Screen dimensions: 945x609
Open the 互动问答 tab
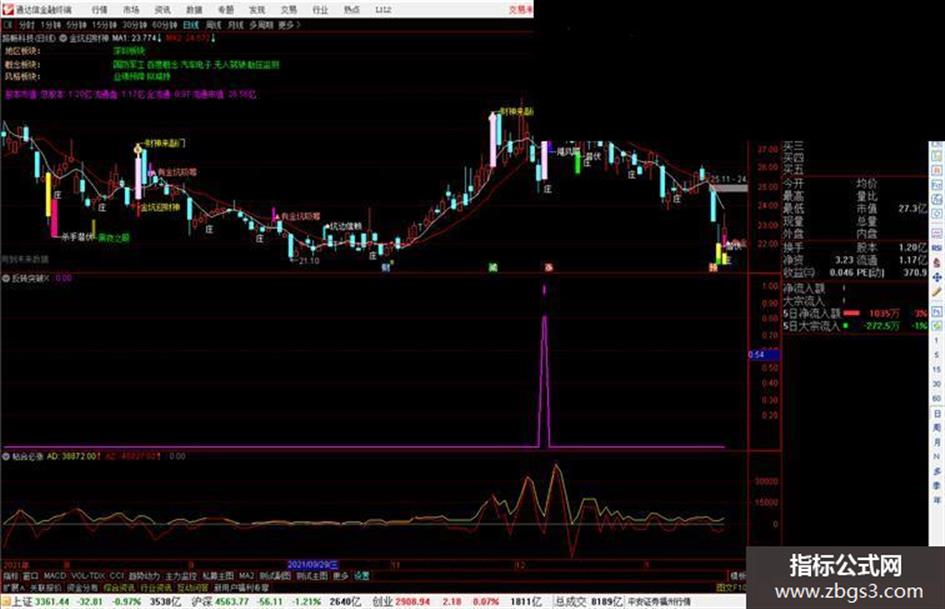(193, 587)
